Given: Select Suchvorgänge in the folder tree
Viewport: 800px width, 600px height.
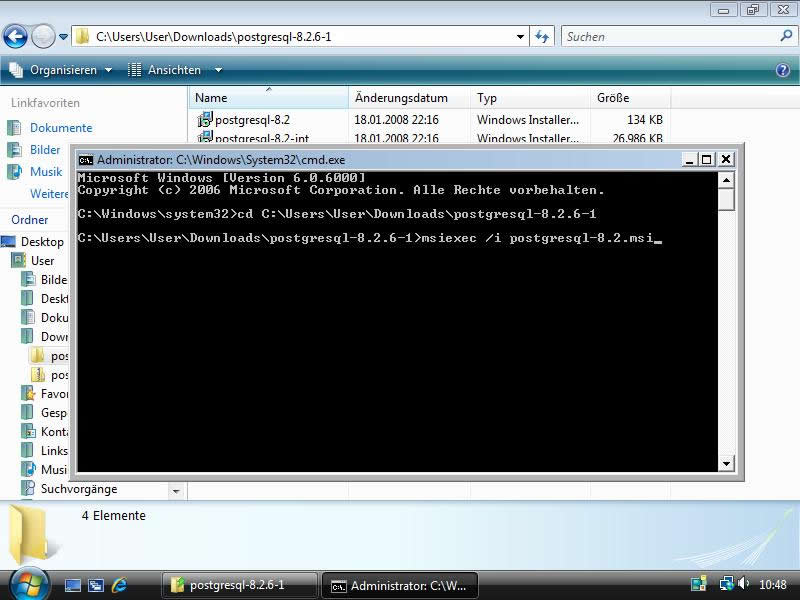Looking at the screenshot, I should [79, 489].
